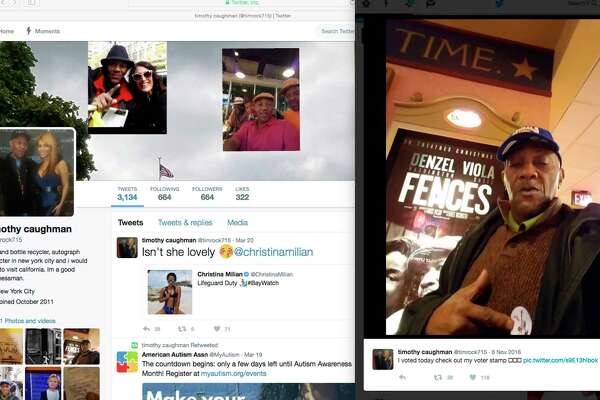Click the "Joined October 2011" text
This screenshot has height=400, width=600.
pos(27,302)
